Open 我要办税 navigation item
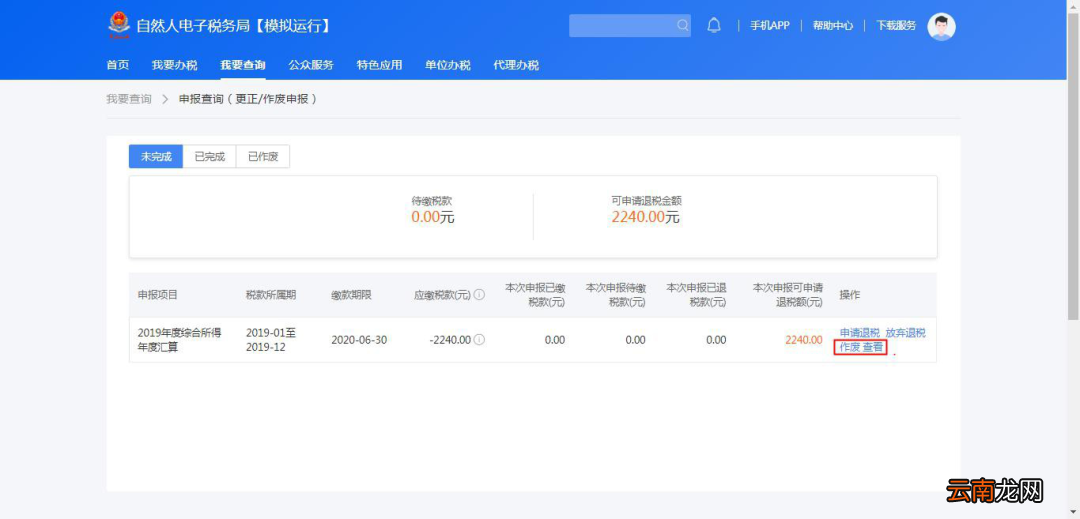 [174, 65]
